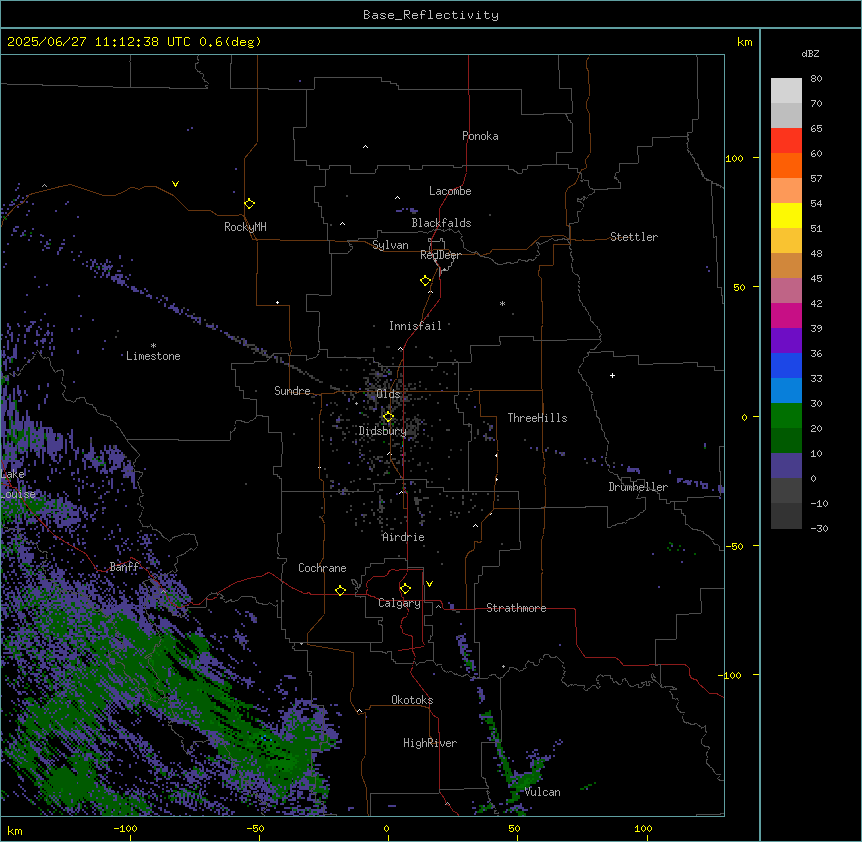Select the light blue 30-33 dBZ swatch

tap(786, 391)
